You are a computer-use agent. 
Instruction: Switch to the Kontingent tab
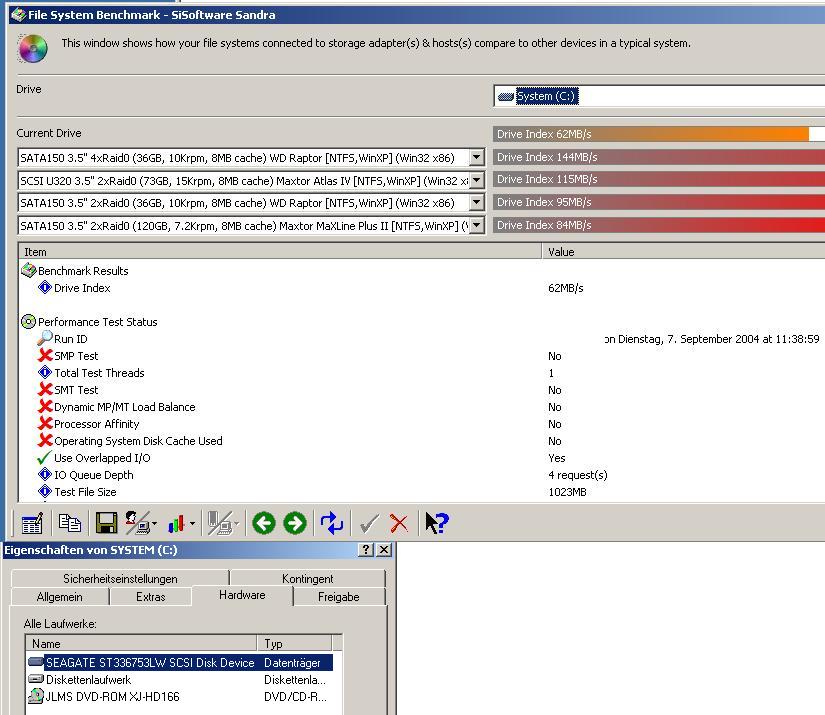[x=307, y=578]
